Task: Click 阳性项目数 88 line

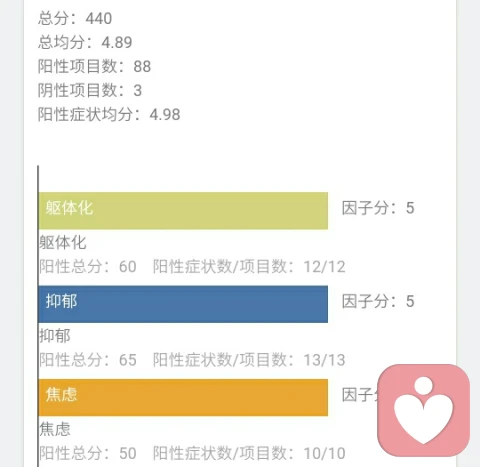Action: 94,66
